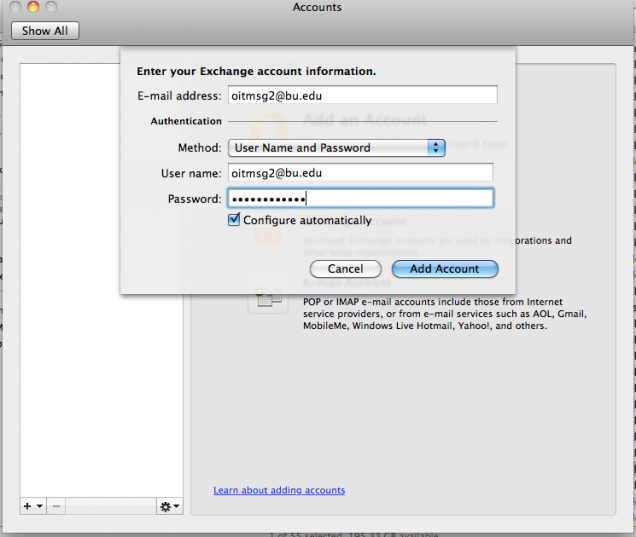Click the minus icon to remove account

56,507
